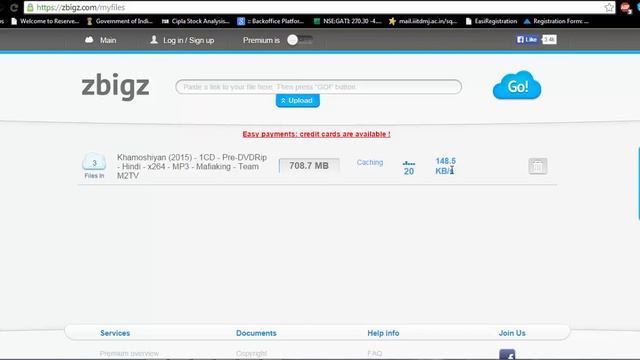Click the peers count 20 indicator
640x360 pixels.
(x=409, y=168)
